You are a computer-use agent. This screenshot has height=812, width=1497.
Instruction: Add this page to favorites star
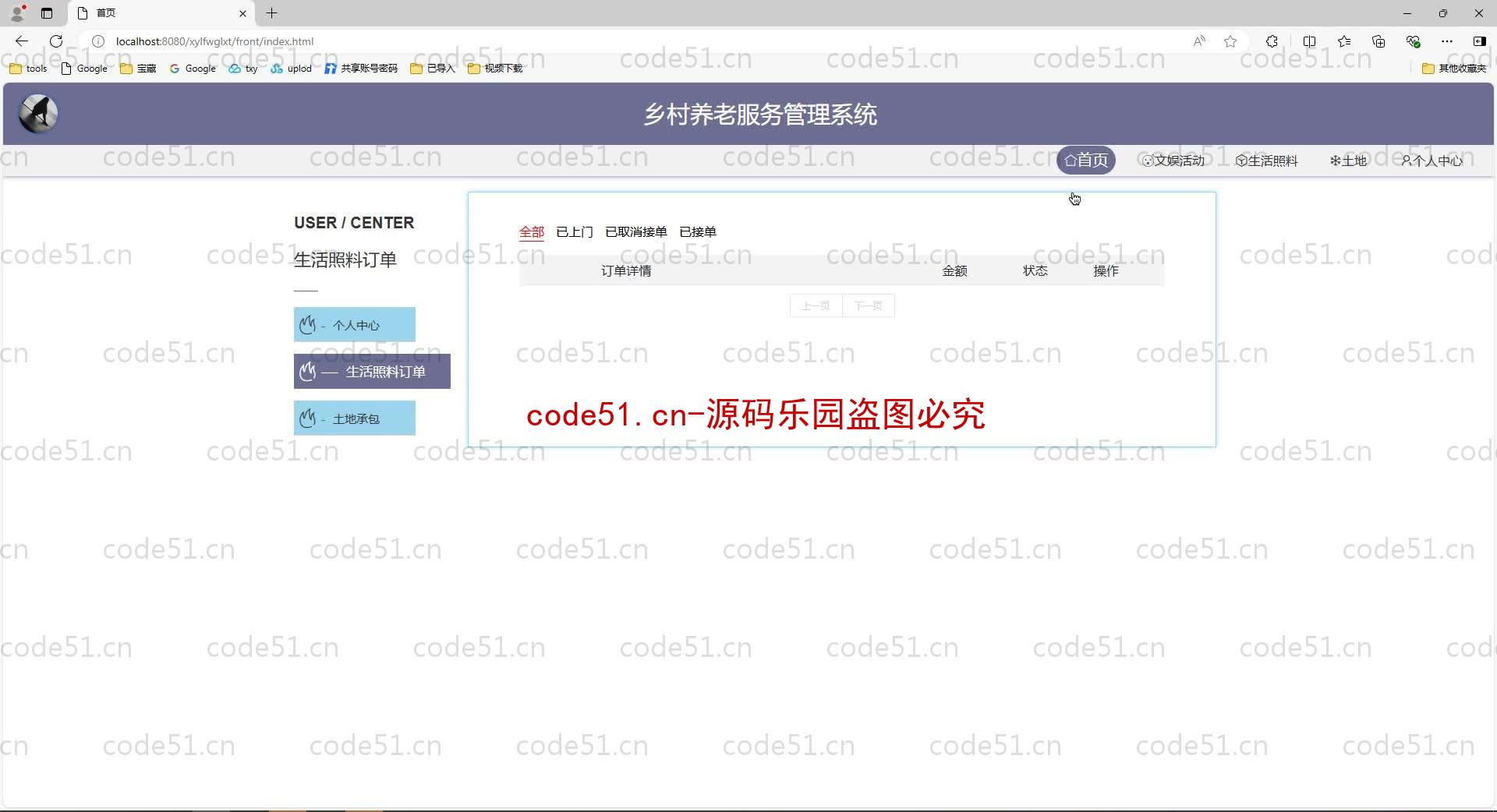coord(1230,41)
